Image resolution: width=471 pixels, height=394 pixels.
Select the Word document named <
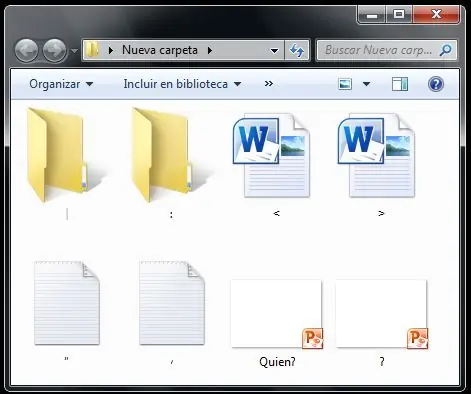coord(272,155)
